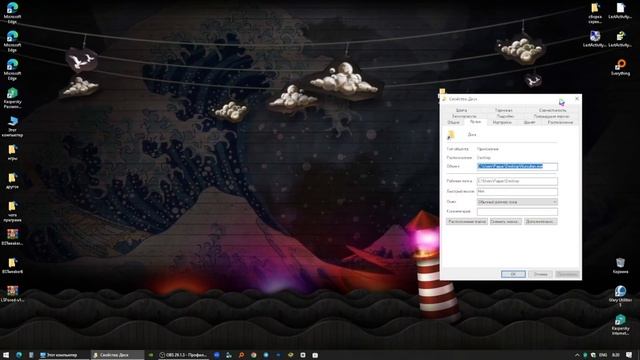Viewport: 640px width, 360px height.
Task: Switch to the Общие tab
Action: coord(453,122)
